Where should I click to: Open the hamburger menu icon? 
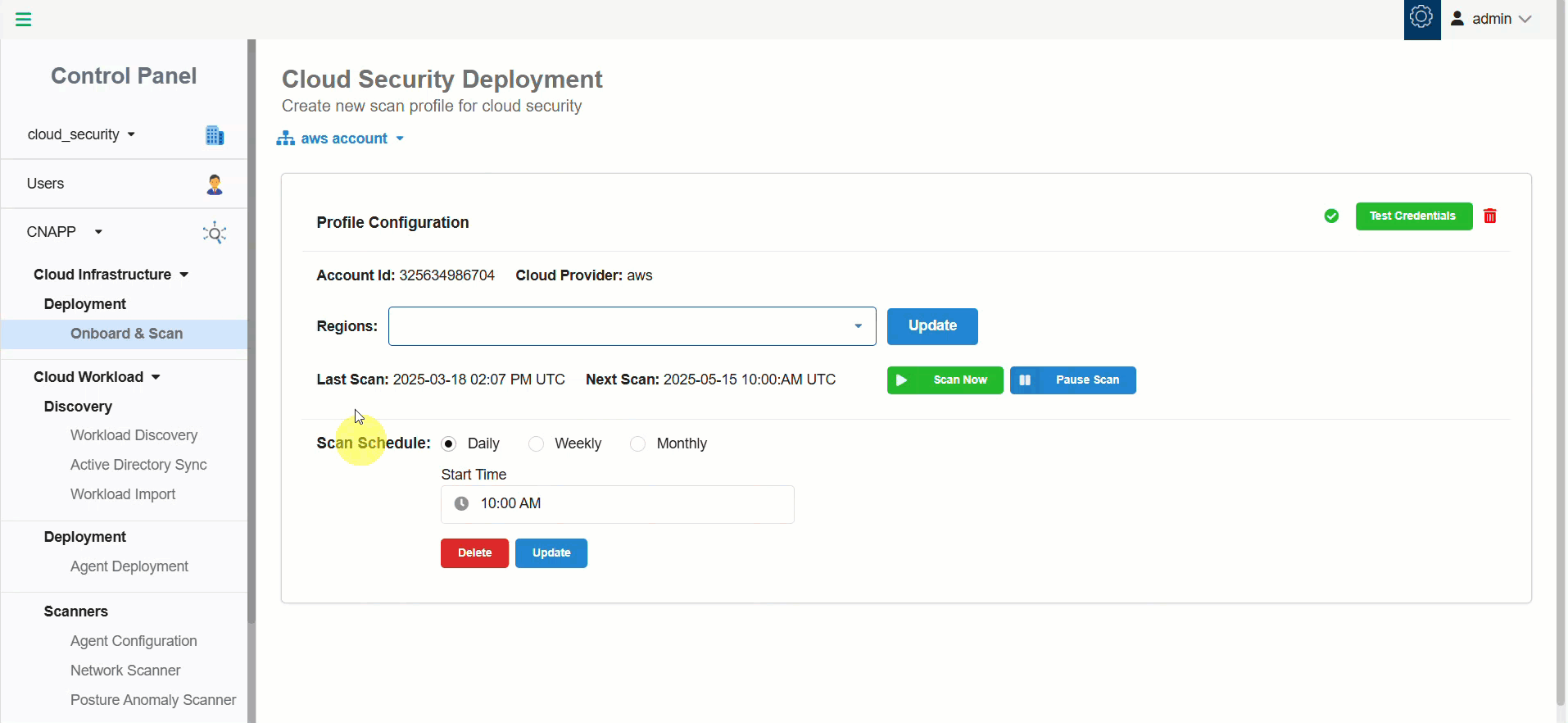tap(23, 20)
